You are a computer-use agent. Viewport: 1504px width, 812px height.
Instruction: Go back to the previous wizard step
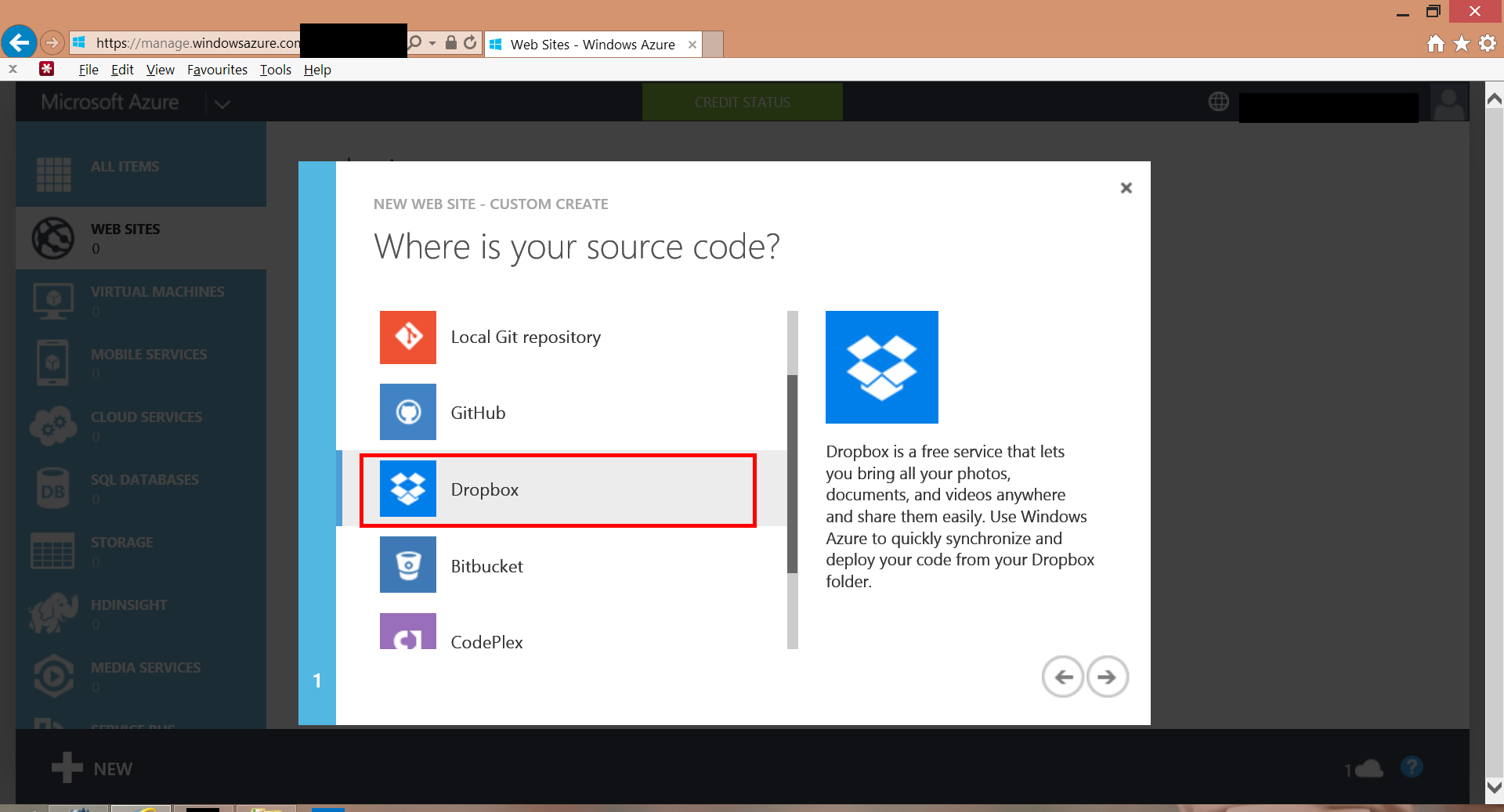pyautogui.click(x=1063, y=677)
